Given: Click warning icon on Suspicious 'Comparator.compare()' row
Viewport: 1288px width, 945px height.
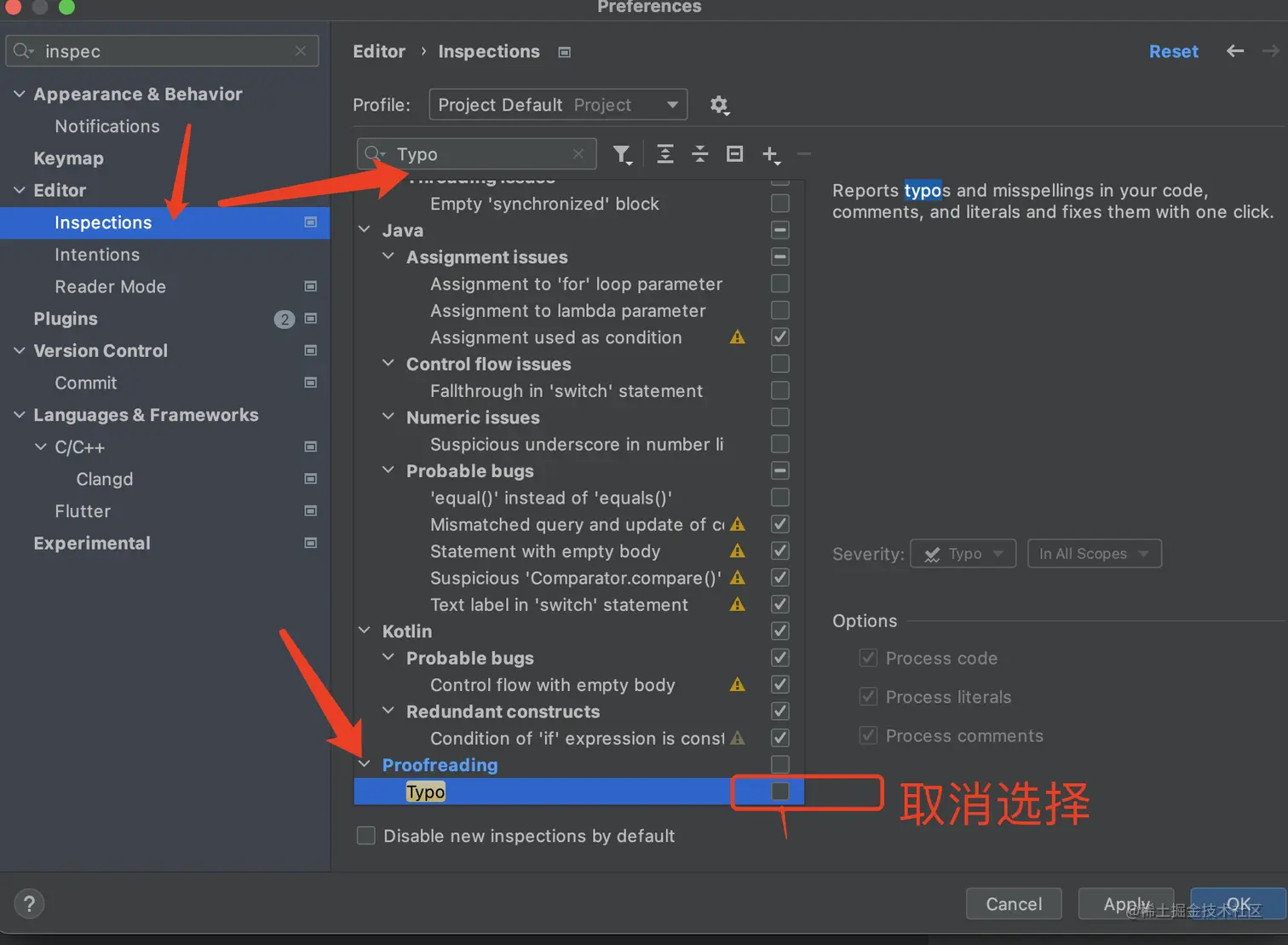Looking at the screenshot, I should pyautogui.click(x=738, y=578).
